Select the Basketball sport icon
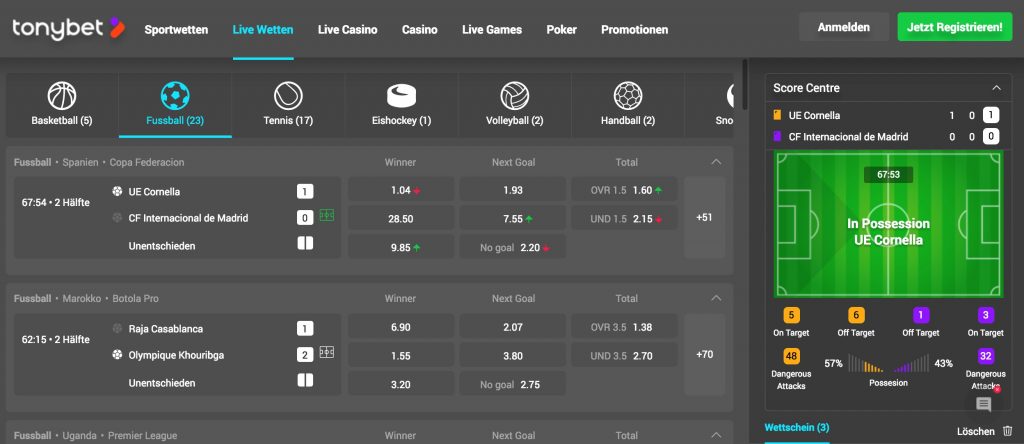The width and height of the screenshot is (1024, 444). coord(62,96)
